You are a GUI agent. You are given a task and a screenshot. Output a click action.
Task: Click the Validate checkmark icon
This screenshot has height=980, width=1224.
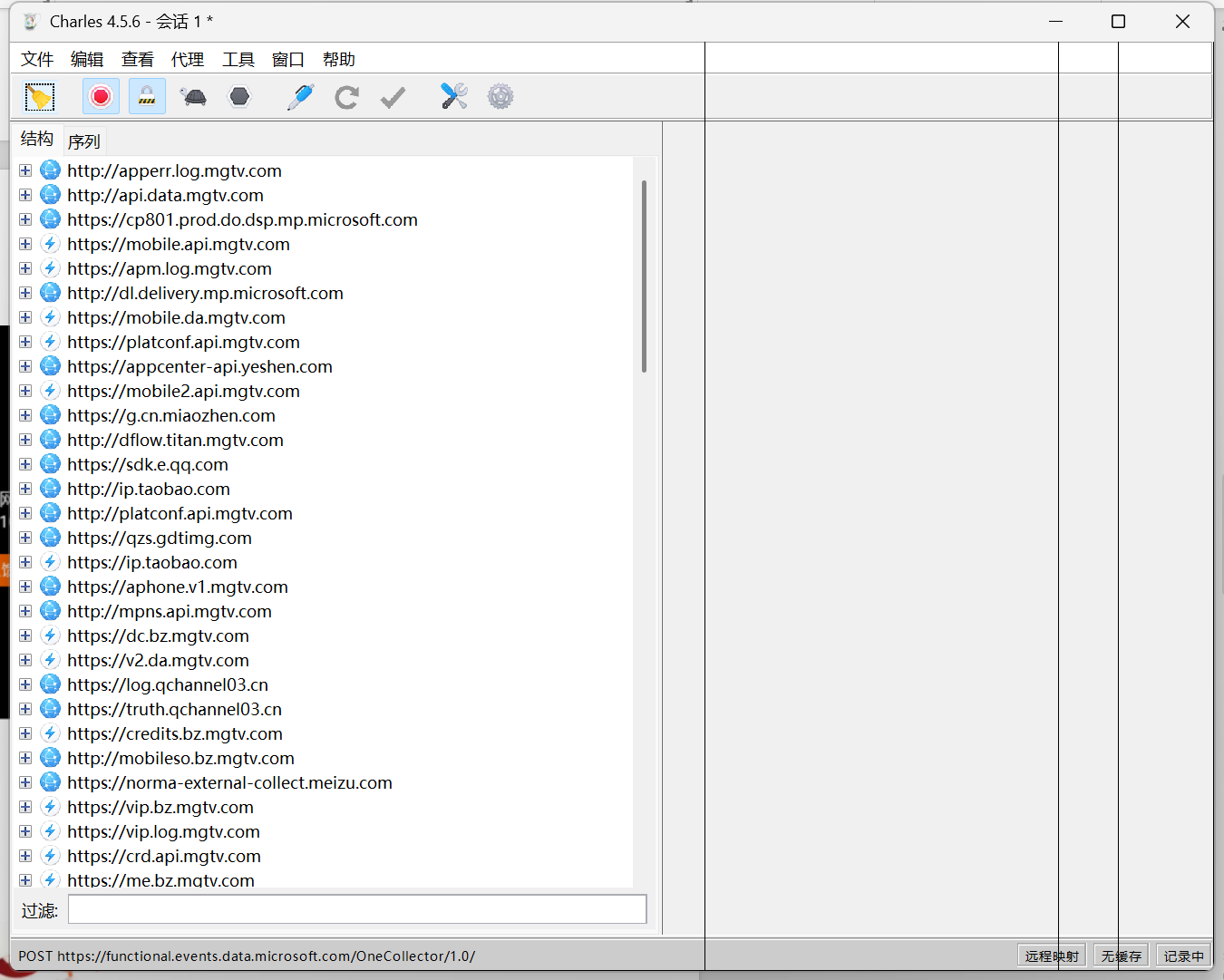pyautogui.click(x=393, y=97)
